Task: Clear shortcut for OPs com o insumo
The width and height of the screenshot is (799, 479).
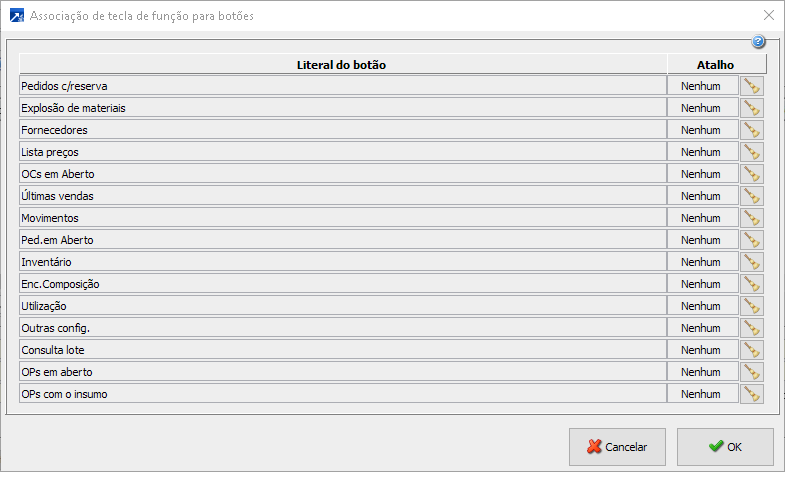Action: pyautogui.click(x=752, y=394)
